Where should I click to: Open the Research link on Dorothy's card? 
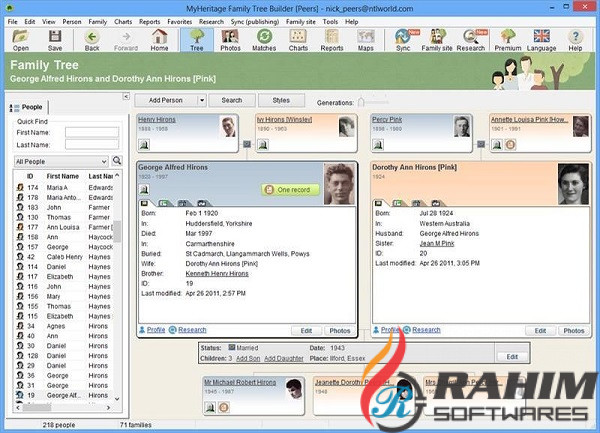pyautogui.click(x=426, y=330)
